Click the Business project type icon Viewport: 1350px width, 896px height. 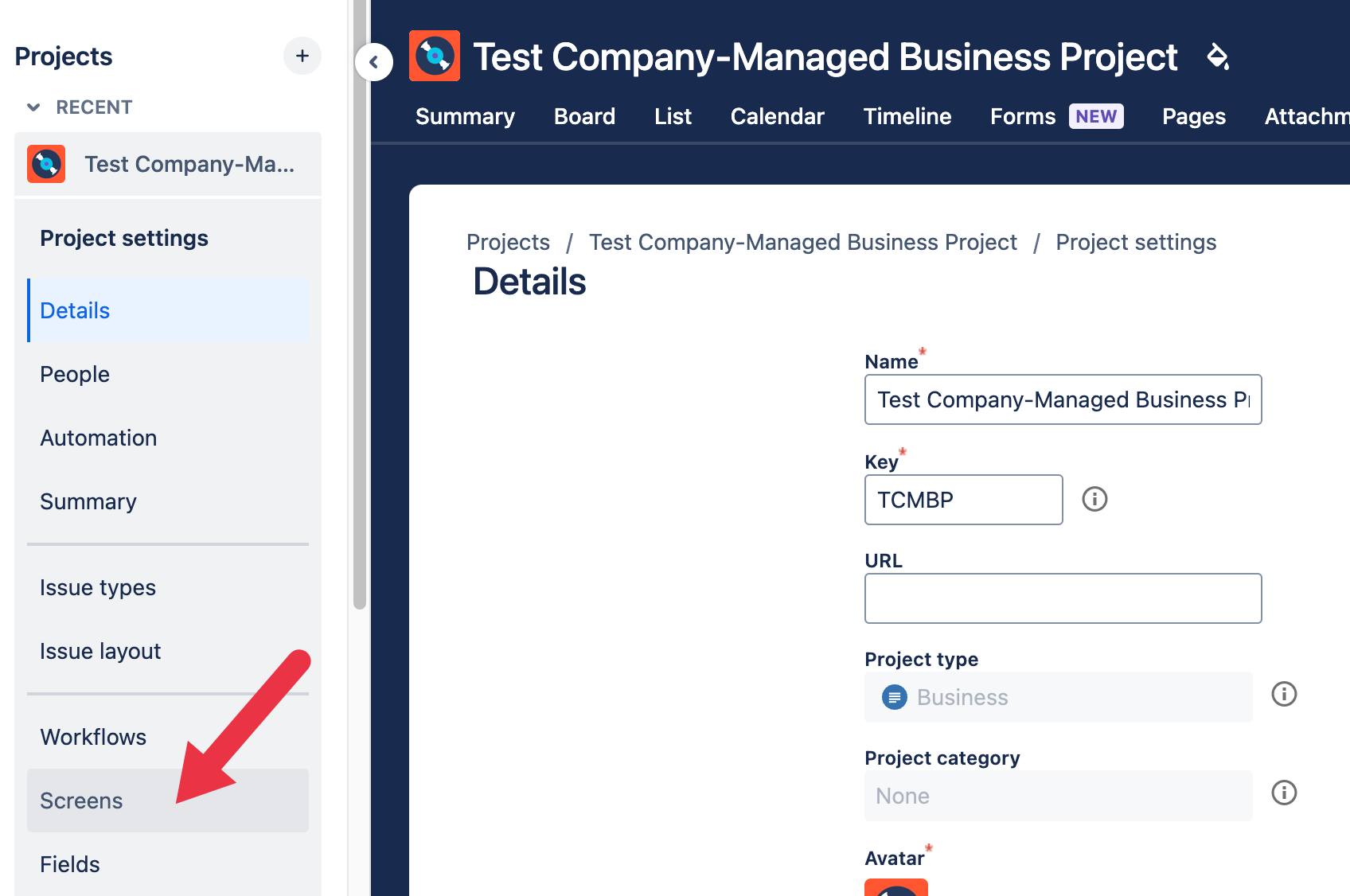(x=894, y=697)
